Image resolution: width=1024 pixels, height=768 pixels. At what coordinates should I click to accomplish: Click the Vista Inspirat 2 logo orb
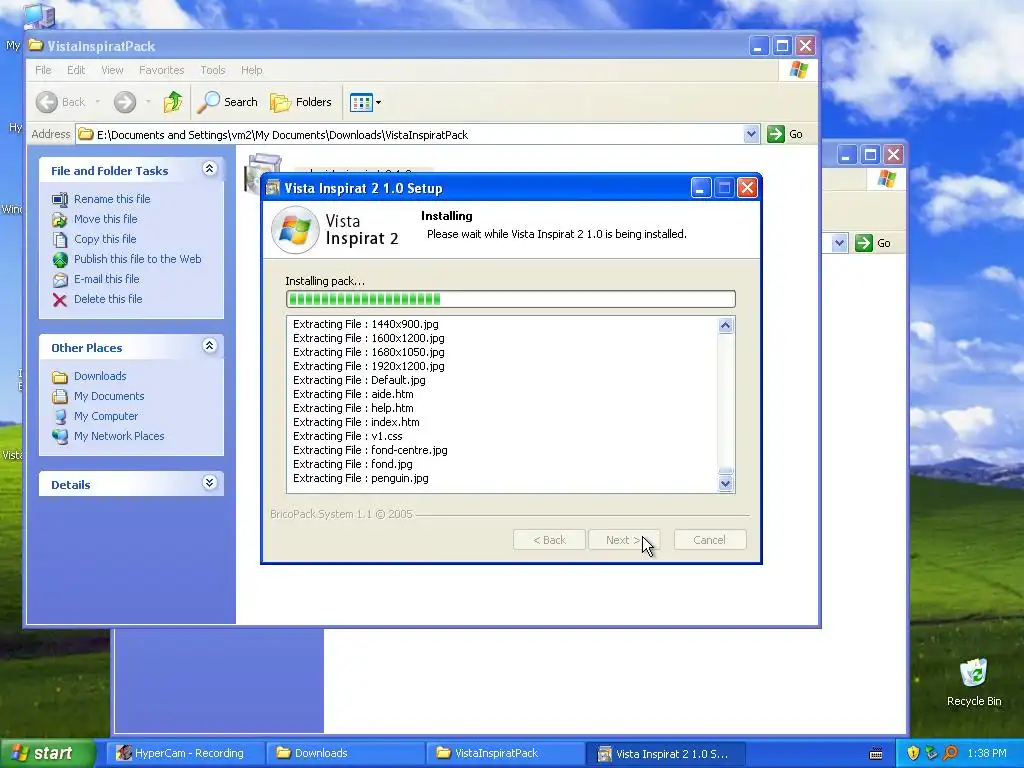pos(295,230)
